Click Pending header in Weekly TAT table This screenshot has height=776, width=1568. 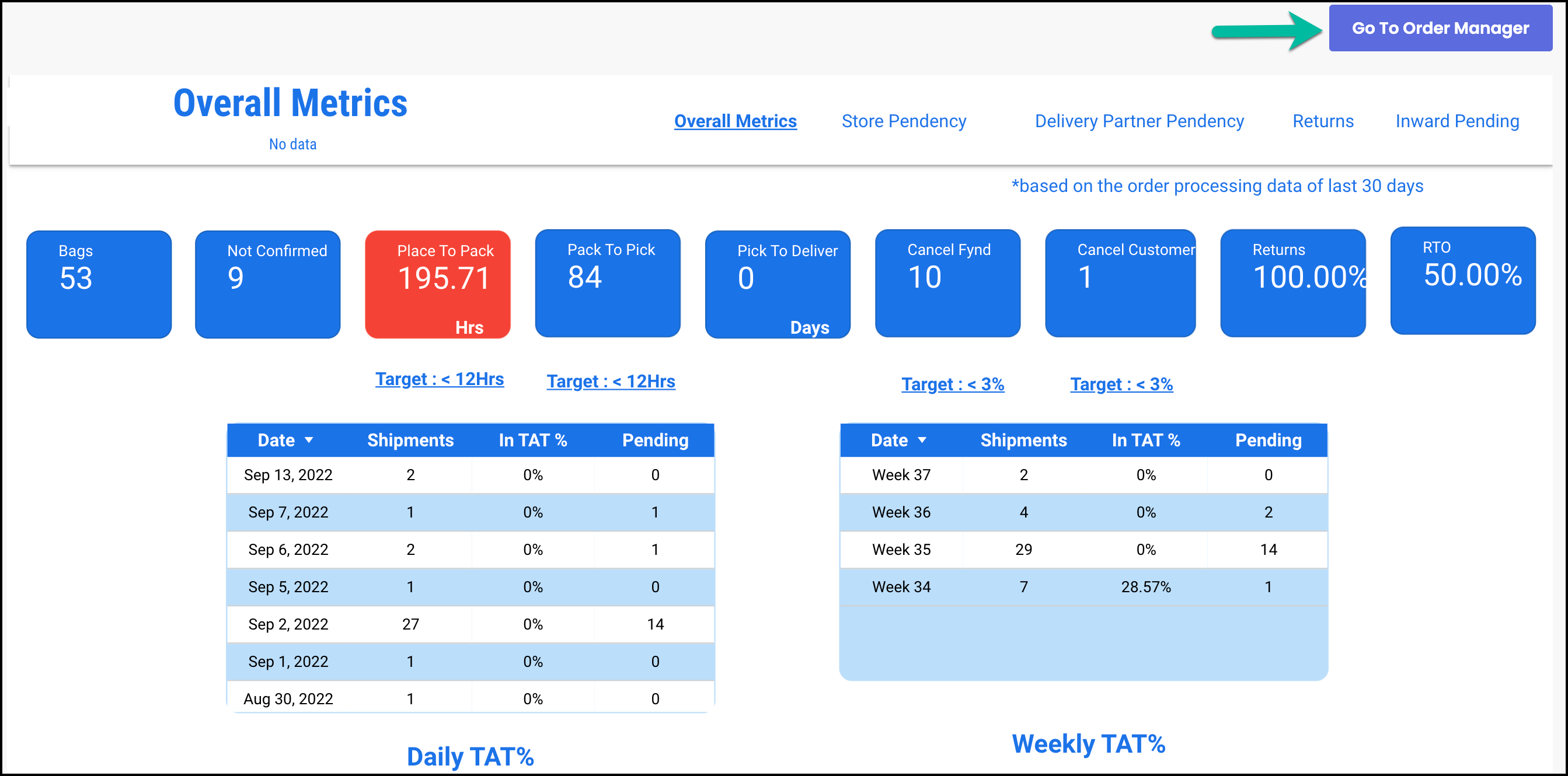[x=1268, y=440]
